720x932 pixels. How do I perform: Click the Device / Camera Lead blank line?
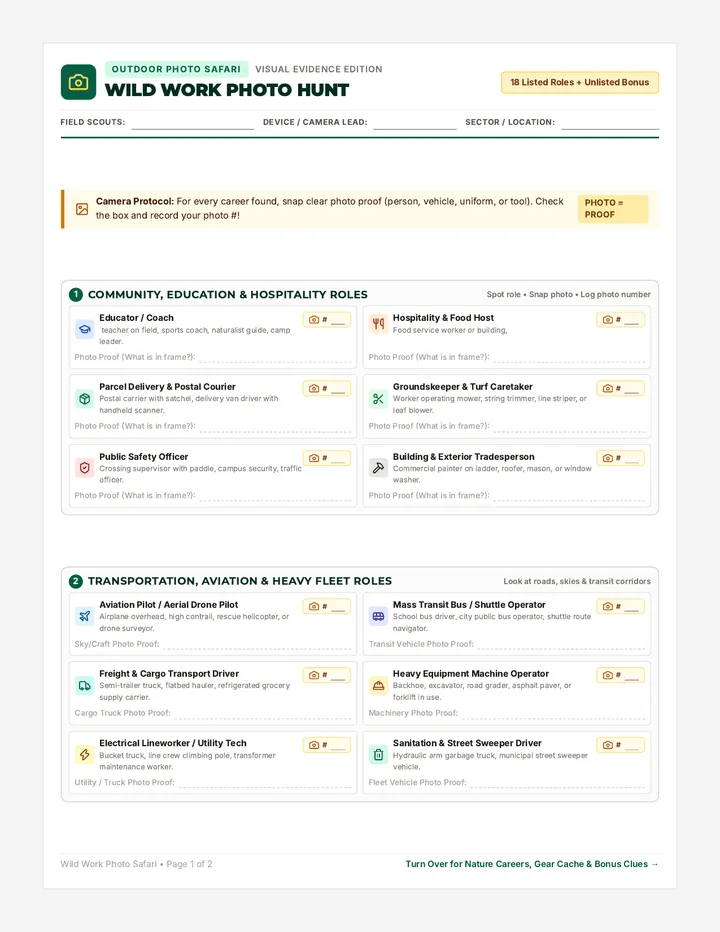point(415,124)
